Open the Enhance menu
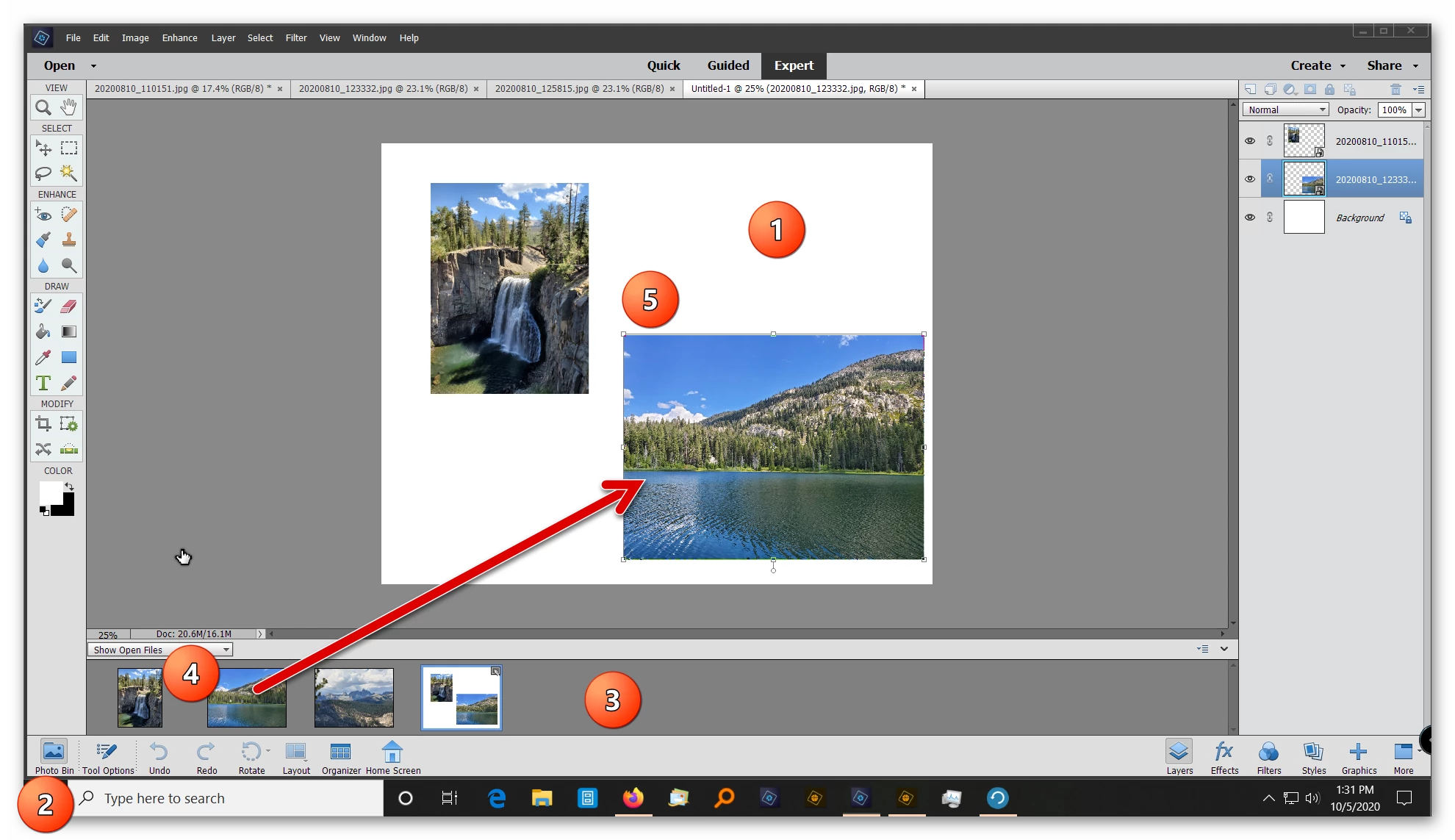1455x840 pixels. click(x=179, y=37)
